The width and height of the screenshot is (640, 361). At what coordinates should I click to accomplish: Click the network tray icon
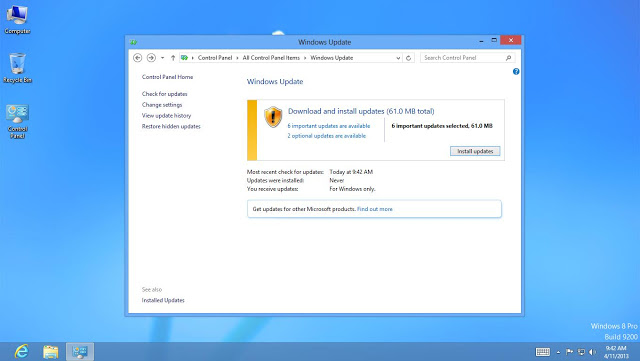pyautogui.click(x=581, y=352)
